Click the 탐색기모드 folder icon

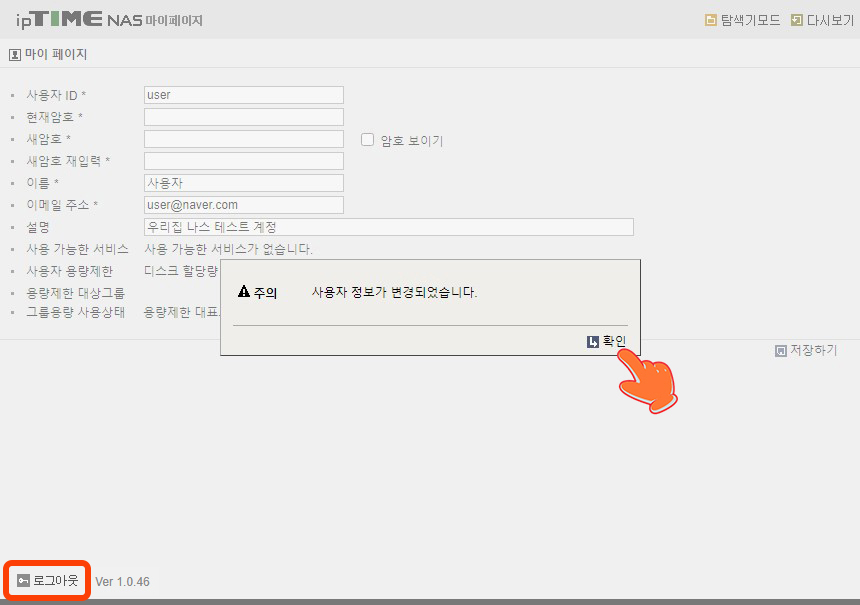[x=711, y=20]
